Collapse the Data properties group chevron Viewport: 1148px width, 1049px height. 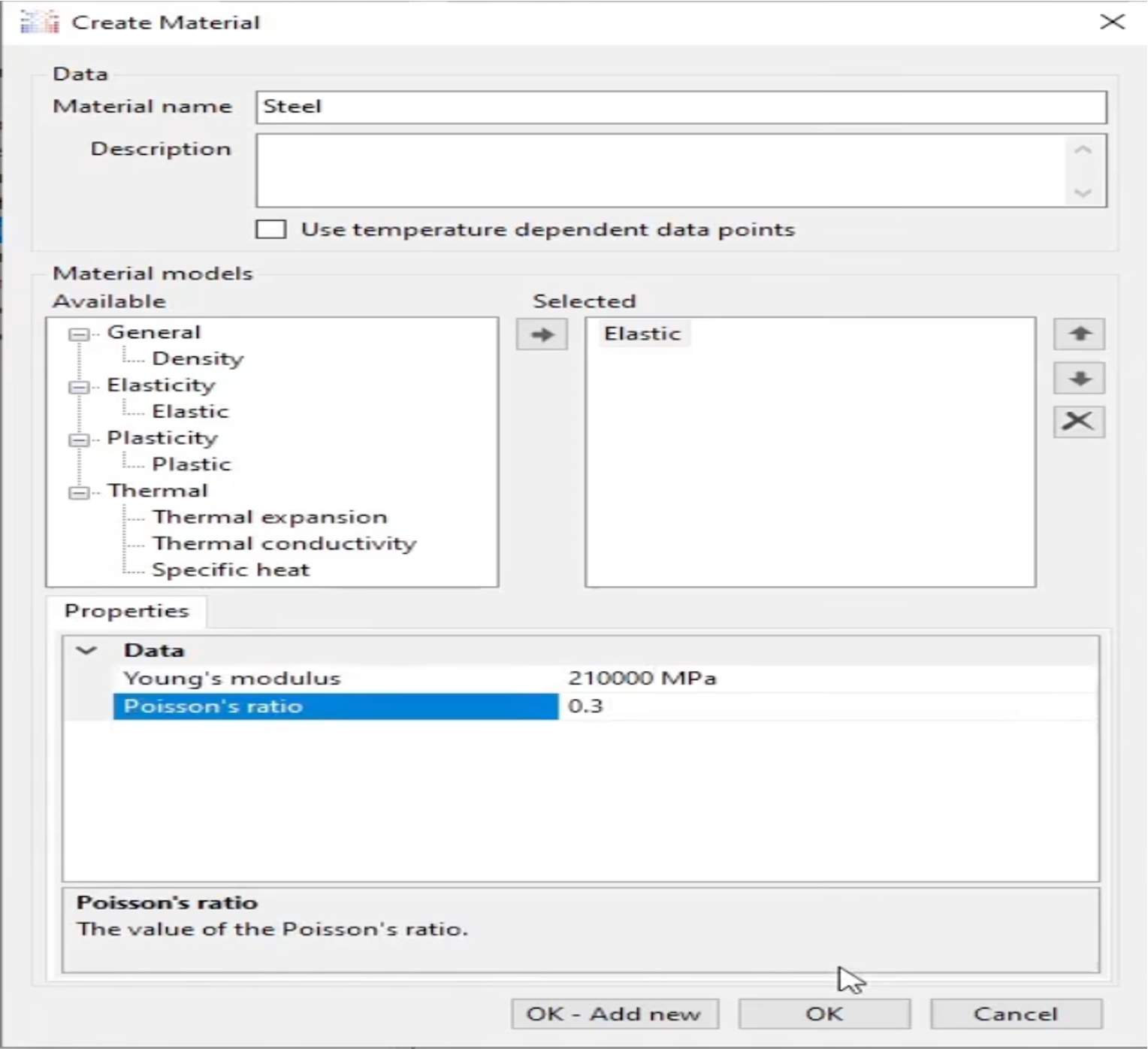point(87,651)
